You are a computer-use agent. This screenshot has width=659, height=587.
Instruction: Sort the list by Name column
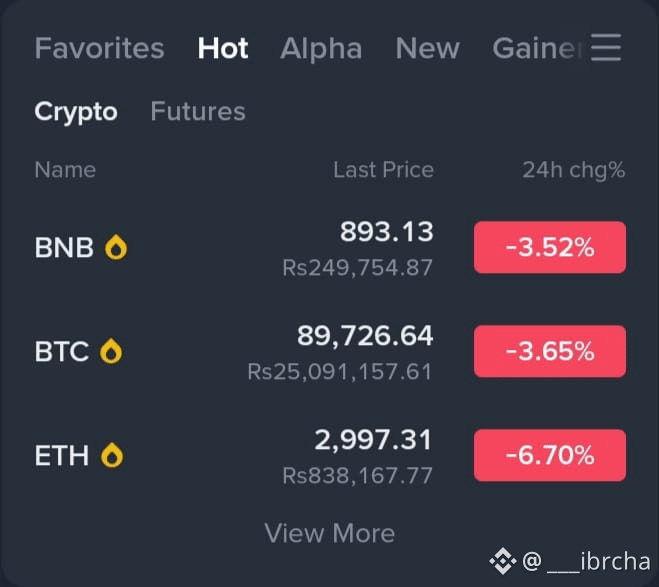click(x=65, y=170)
